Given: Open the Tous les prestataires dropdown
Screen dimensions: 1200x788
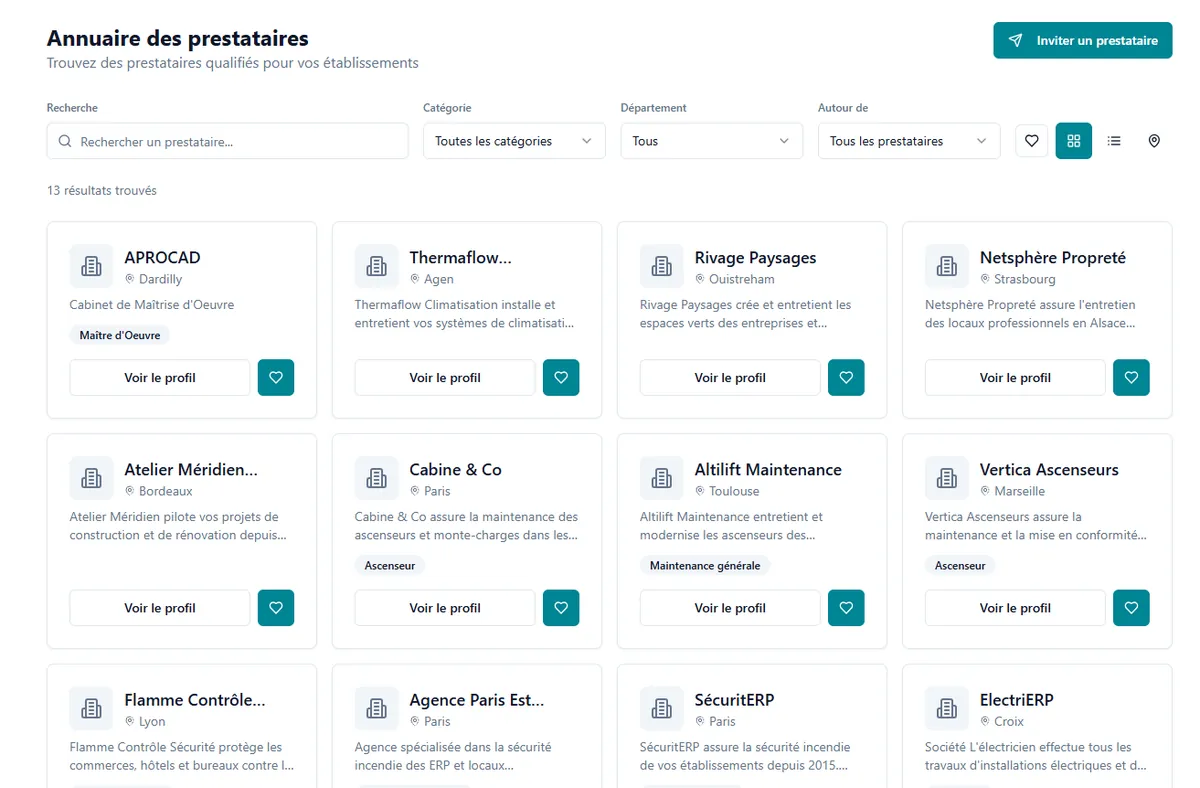Looking at the screenshot, I should (908, 141).
